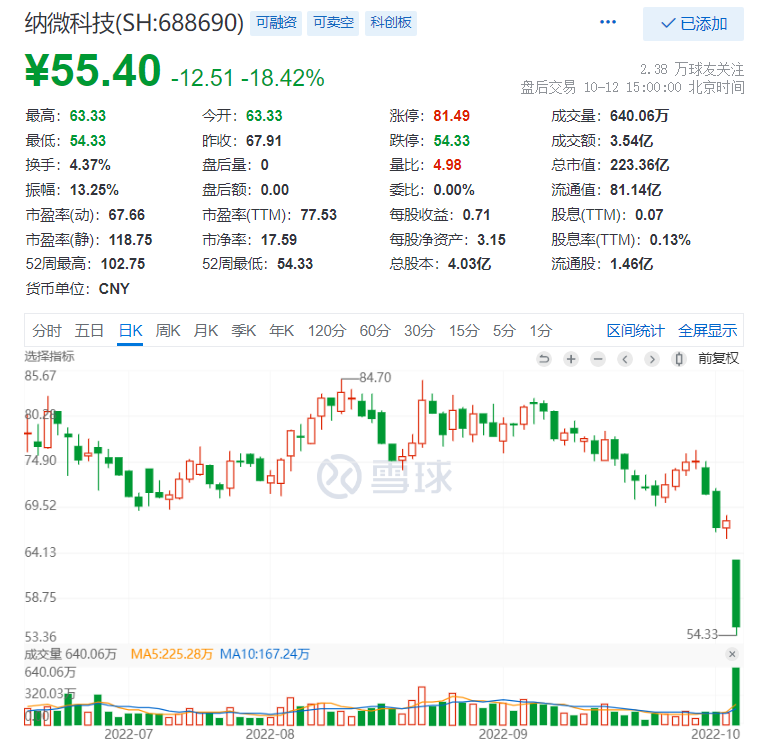Select the 月K chart tab
This screenshot has width=757, height=744.
[206, 331]
